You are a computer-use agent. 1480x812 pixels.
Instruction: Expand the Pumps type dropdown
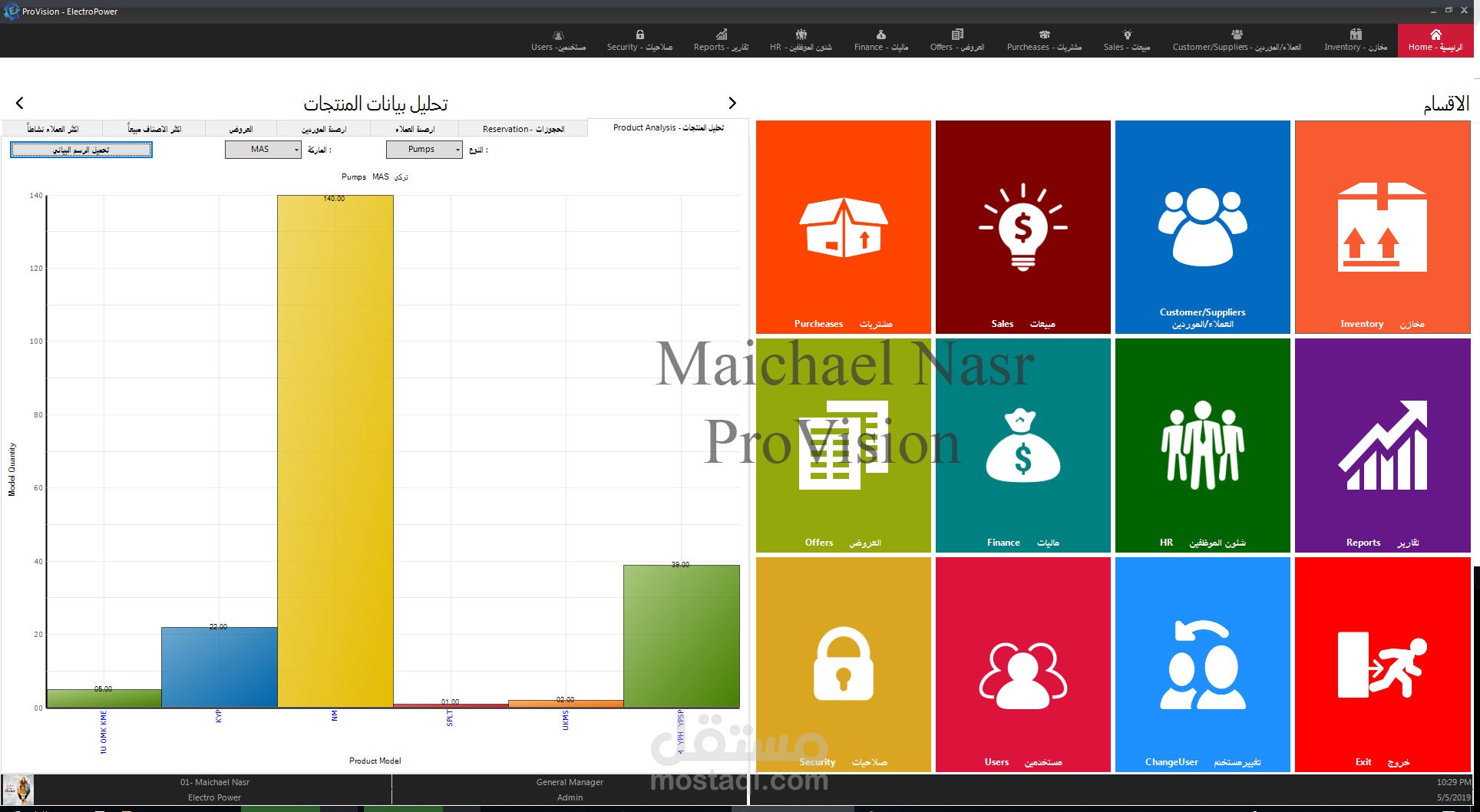coord(424,150)
